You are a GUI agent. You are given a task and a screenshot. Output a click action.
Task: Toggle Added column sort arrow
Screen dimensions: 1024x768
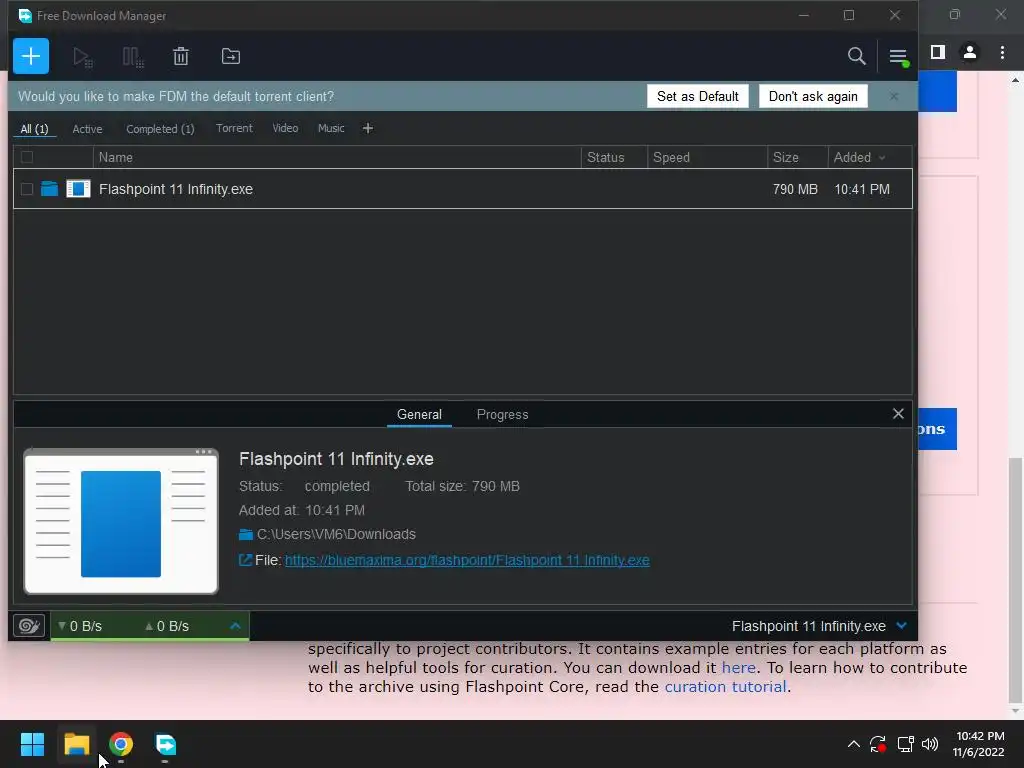(882, 158)
